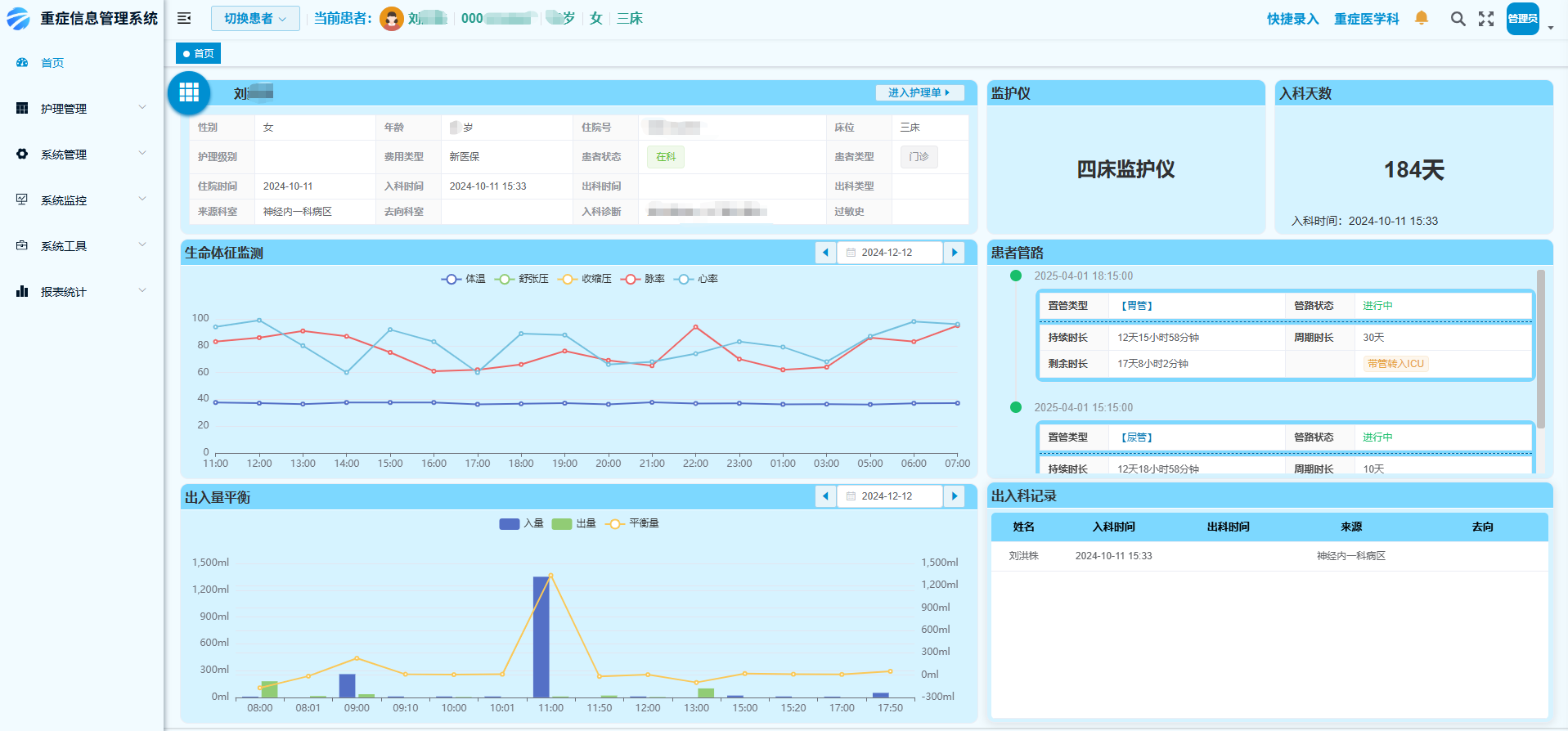Open the notification bell
The width and height of the screenshot is (1568, 731).
click(1422, 18)
